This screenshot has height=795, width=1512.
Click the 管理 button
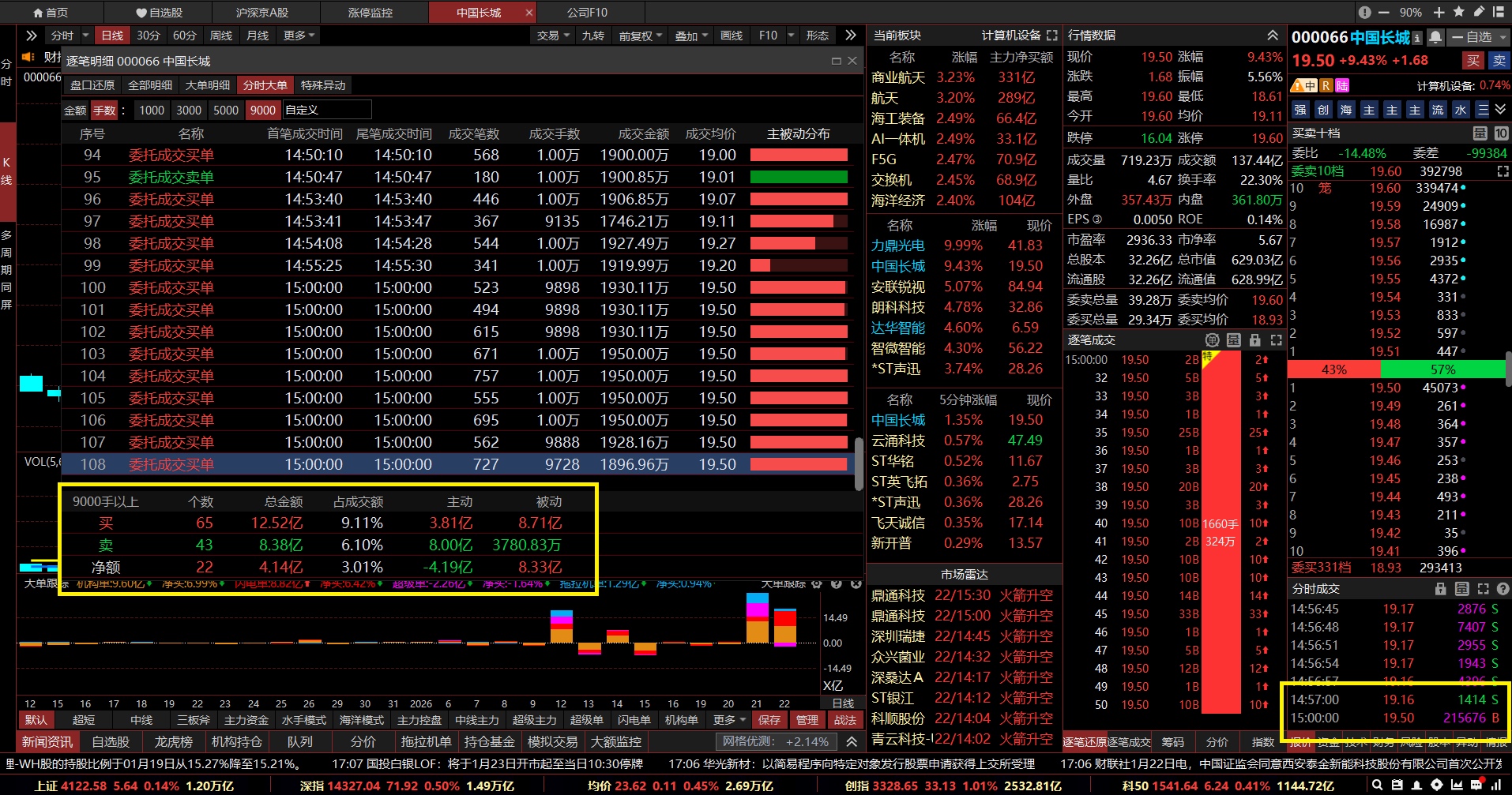coord(807,720)
